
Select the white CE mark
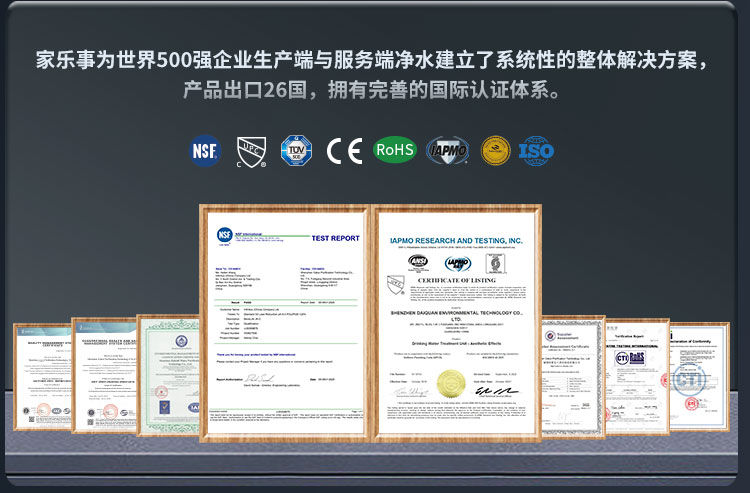click(344, 151)
